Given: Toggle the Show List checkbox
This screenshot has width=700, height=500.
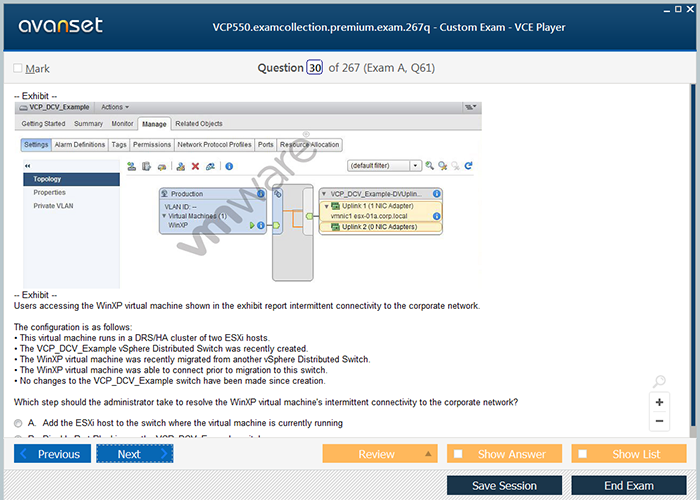Looking at the screenshot, I should (x=583, y=454).
